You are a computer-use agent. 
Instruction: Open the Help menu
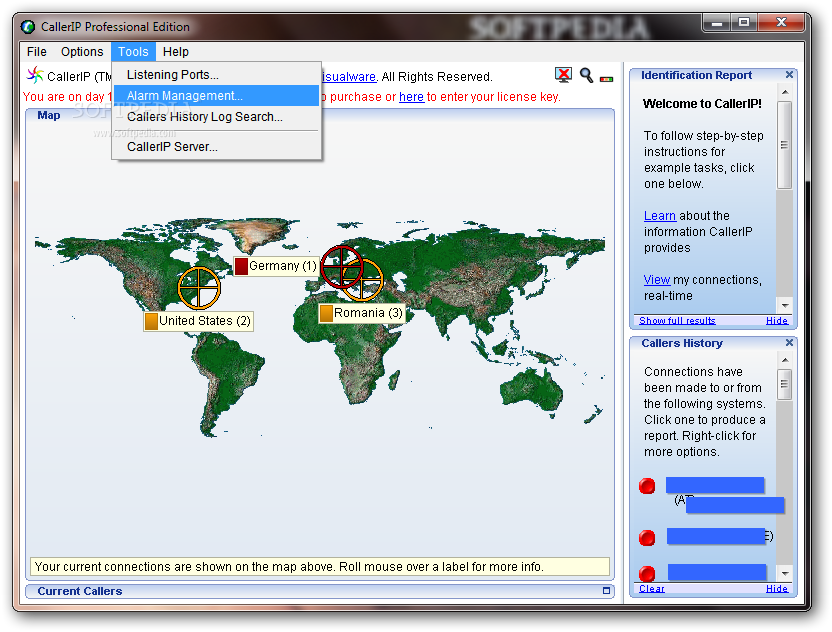coord(176,51)
